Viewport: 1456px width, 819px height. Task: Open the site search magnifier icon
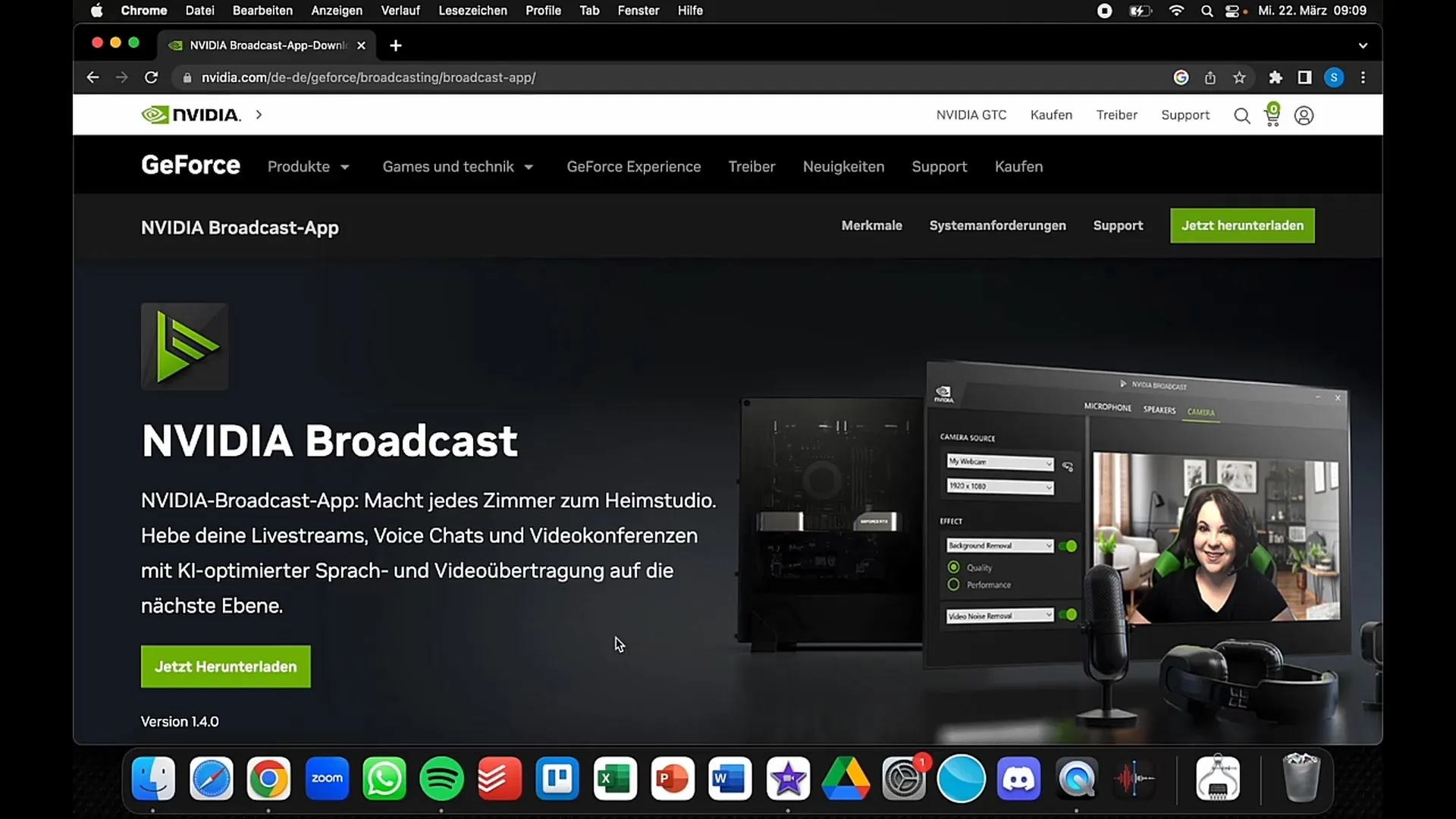1241,115
